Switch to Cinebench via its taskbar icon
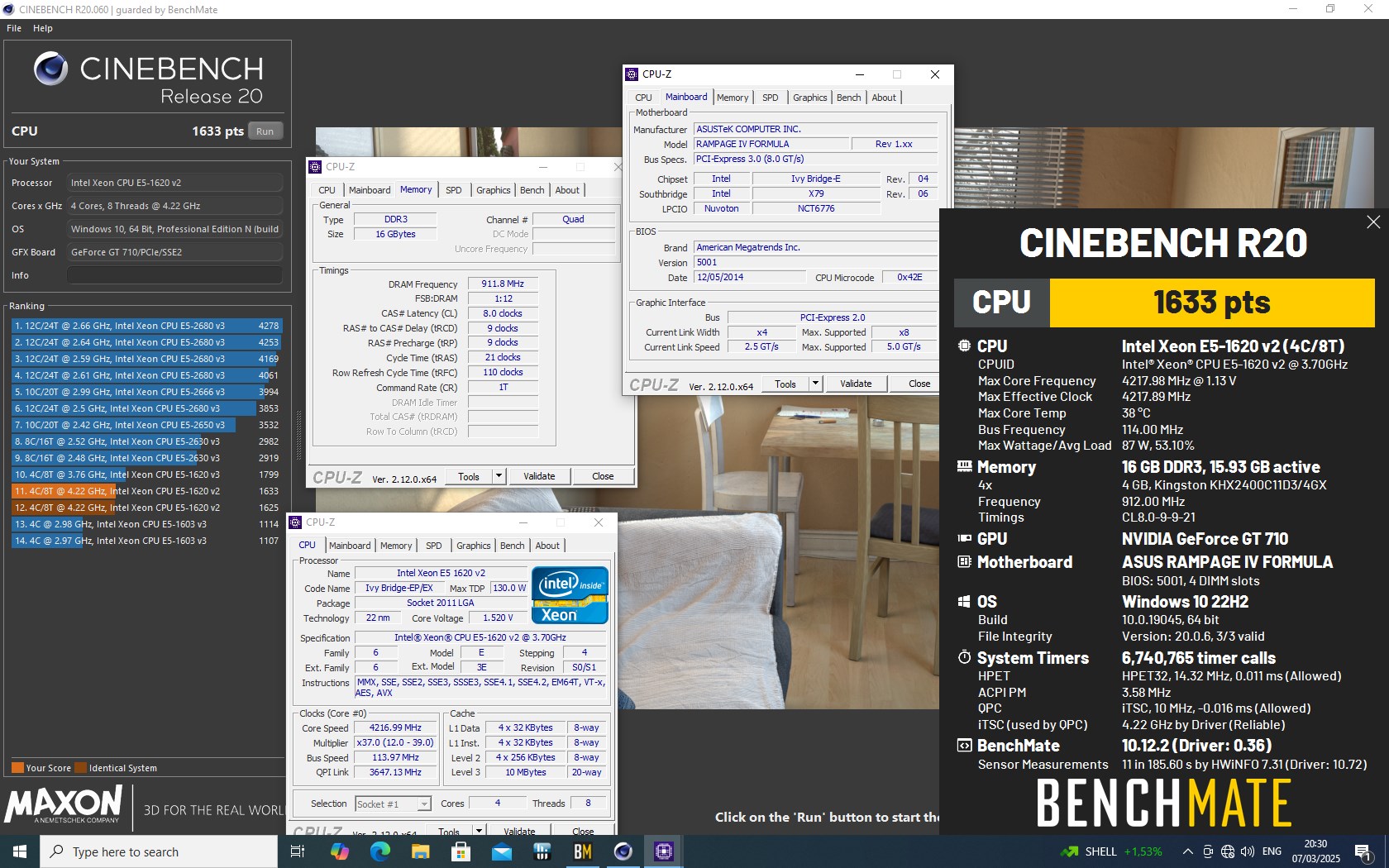 [x=623, y=851]
